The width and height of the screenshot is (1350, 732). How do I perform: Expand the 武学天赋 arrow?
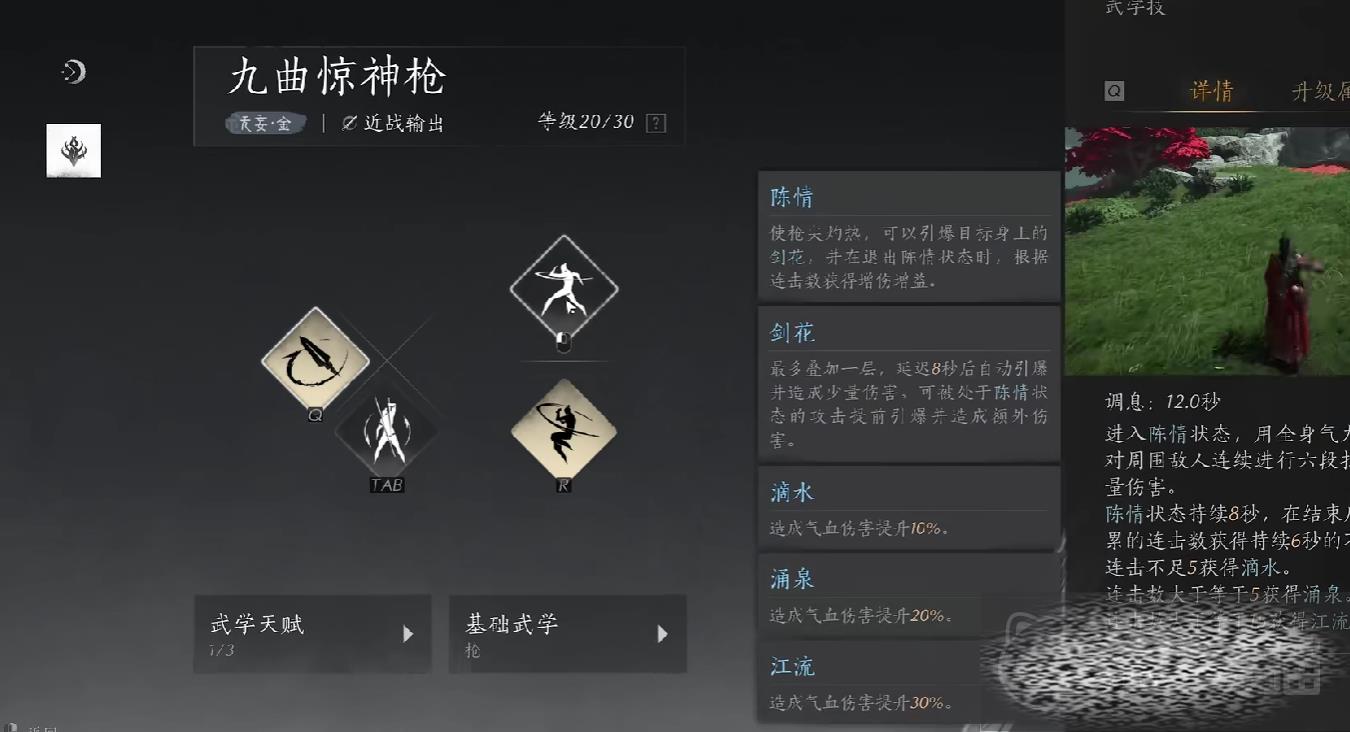click(x=408, y=634)
